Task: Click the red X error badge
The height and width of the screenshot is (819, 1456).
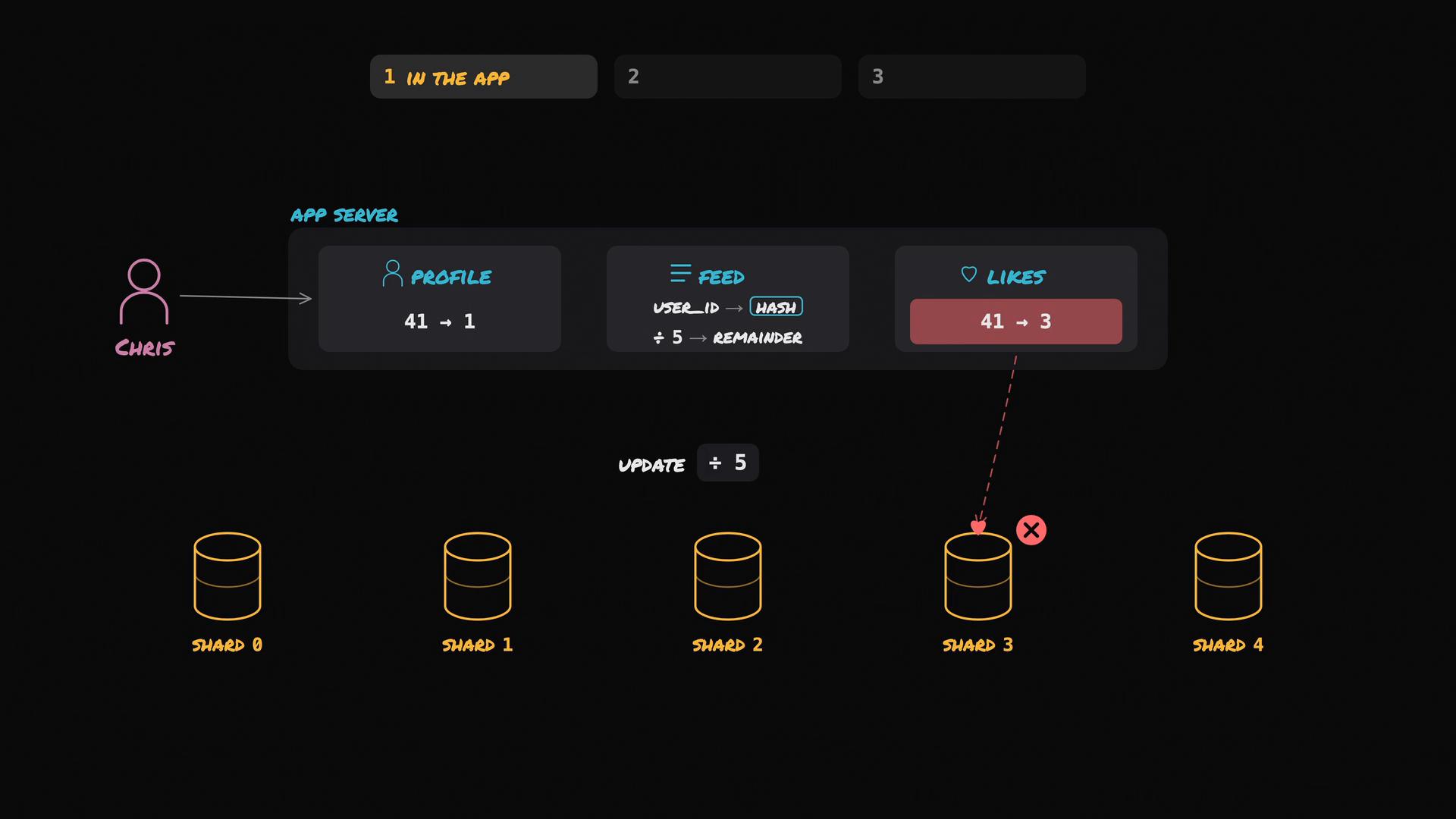Action: (1031, 530)
